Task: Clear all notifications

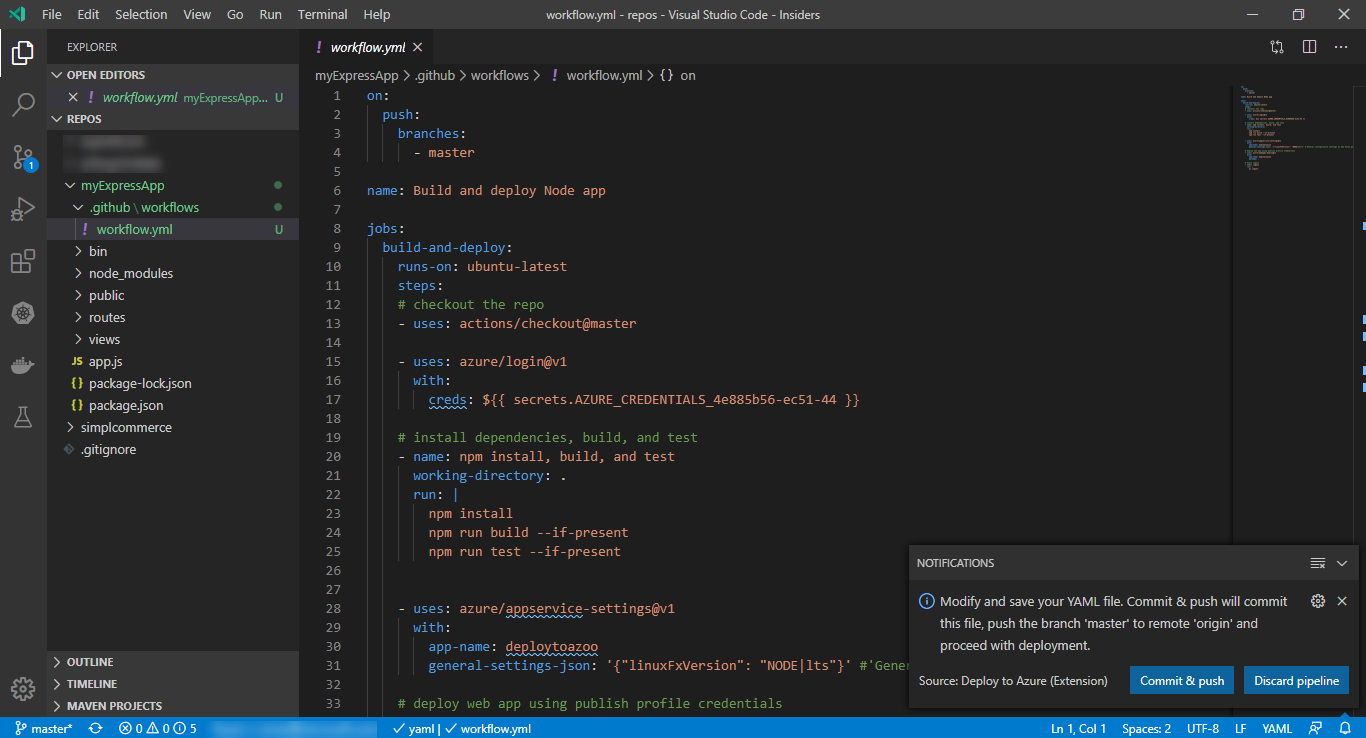Action: 1318,563
